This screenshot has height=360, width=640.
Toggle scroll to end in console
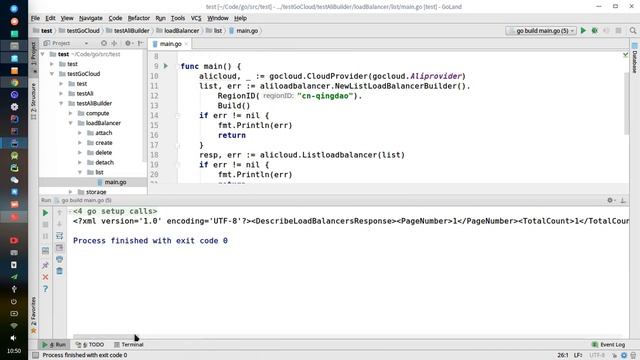60,247
